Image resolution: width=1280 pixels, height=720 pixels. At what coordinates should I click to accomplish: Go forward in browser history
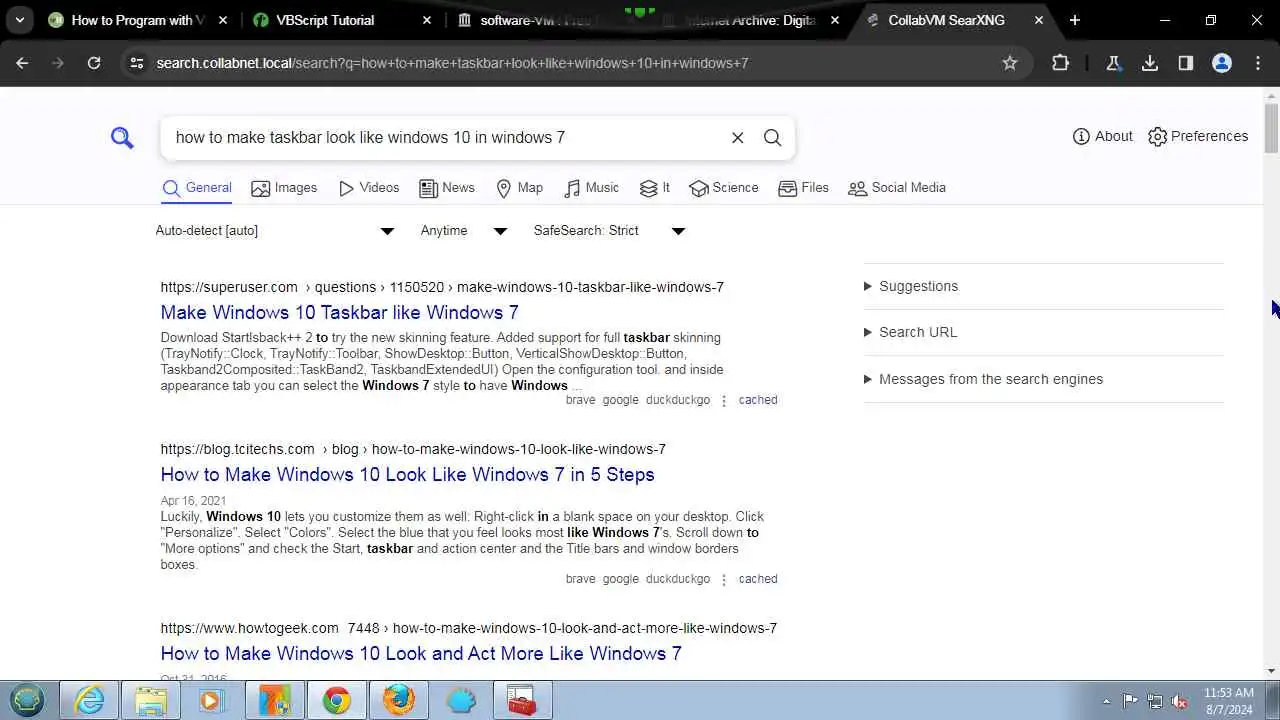coord(58,63)
